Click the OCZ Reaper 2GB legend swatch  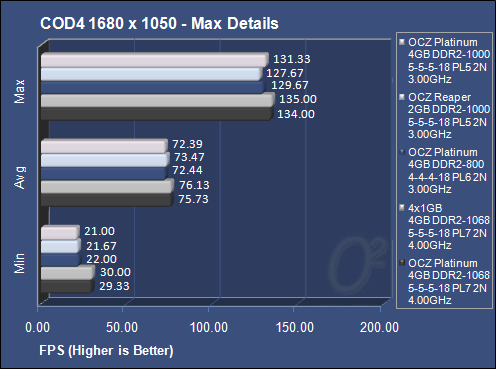(x=402, y=97)
